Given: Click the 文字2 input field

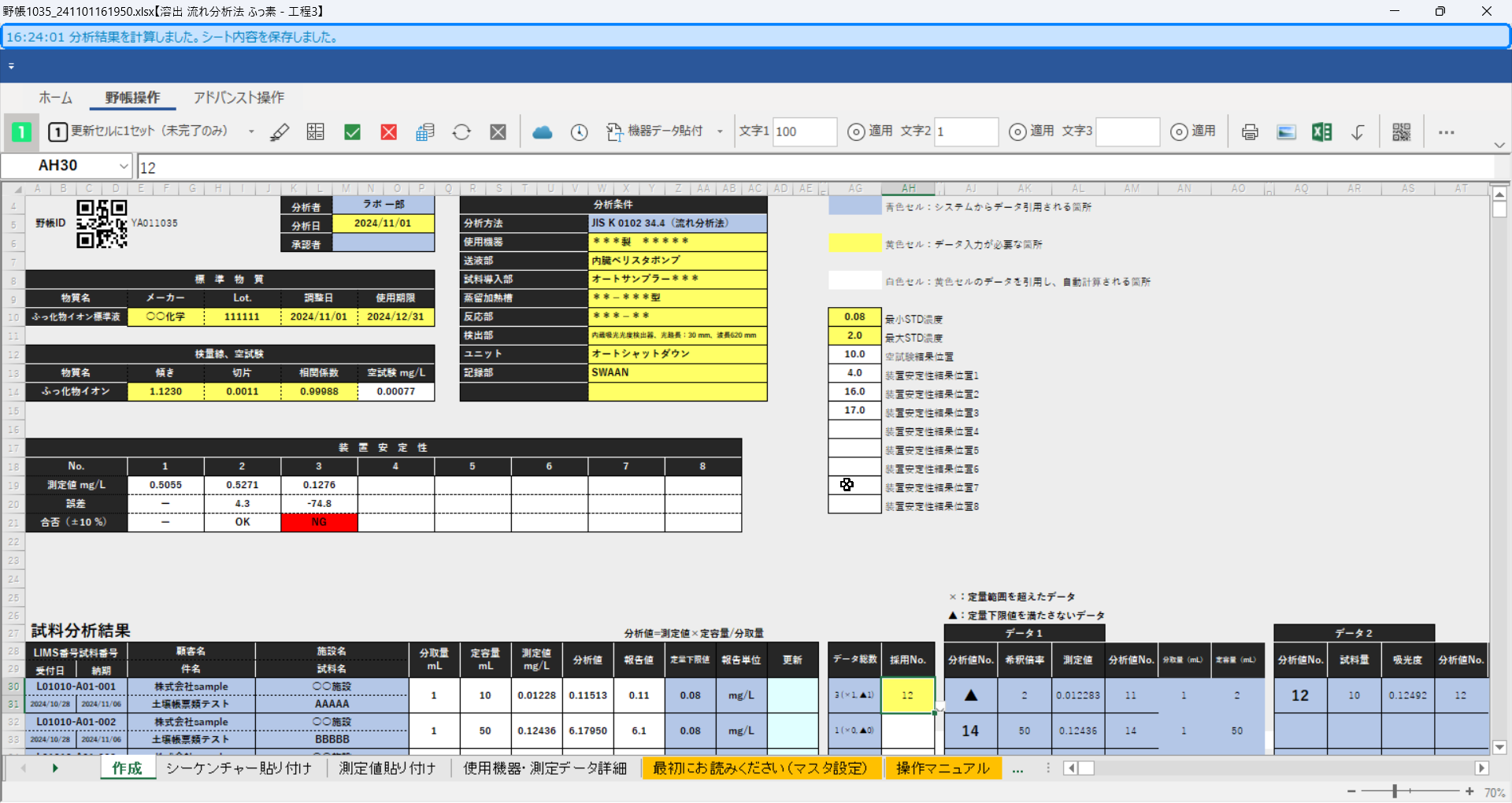Looking at the screenshot, I should [966, 131].
